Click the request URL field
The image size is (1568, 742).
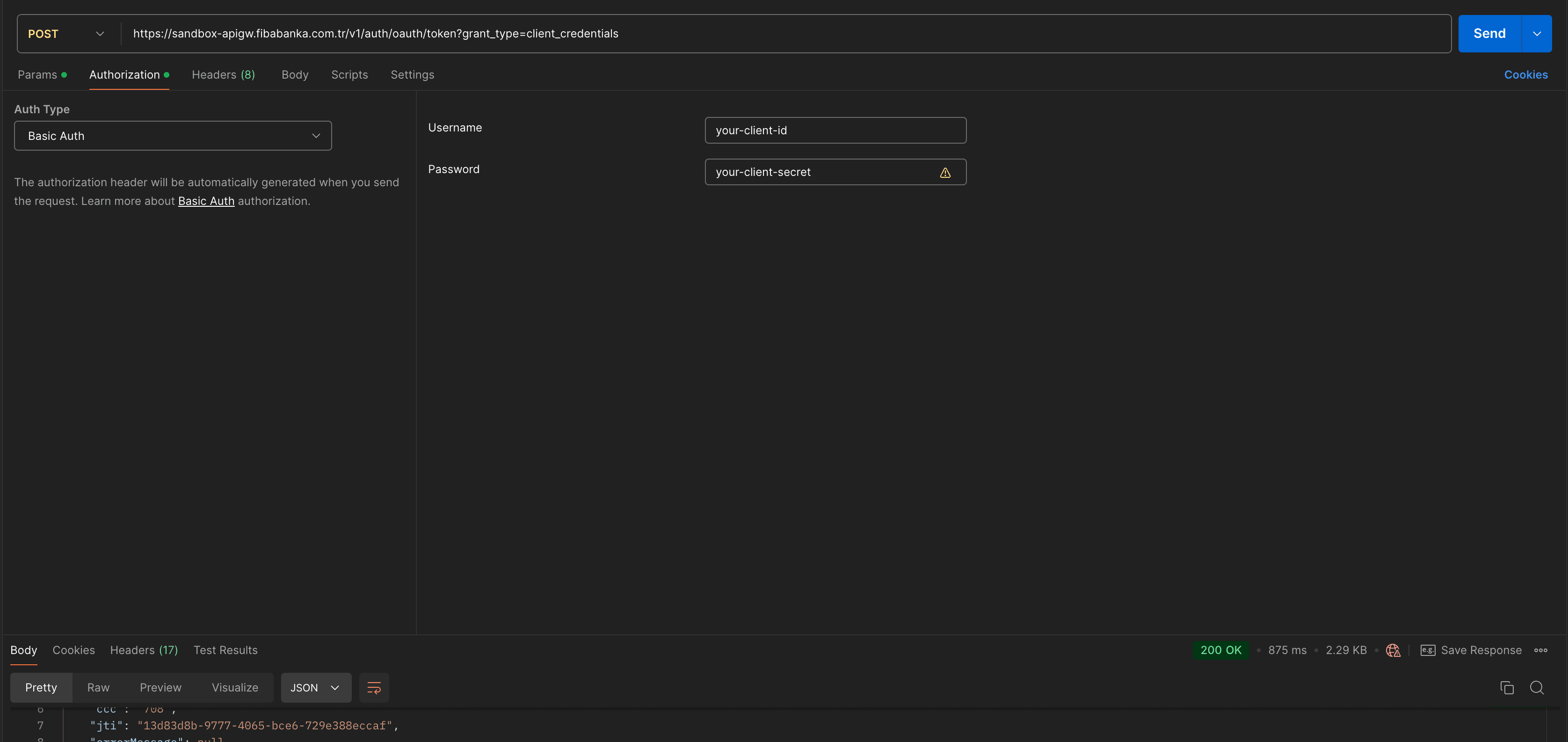click(x=785, y=34)
